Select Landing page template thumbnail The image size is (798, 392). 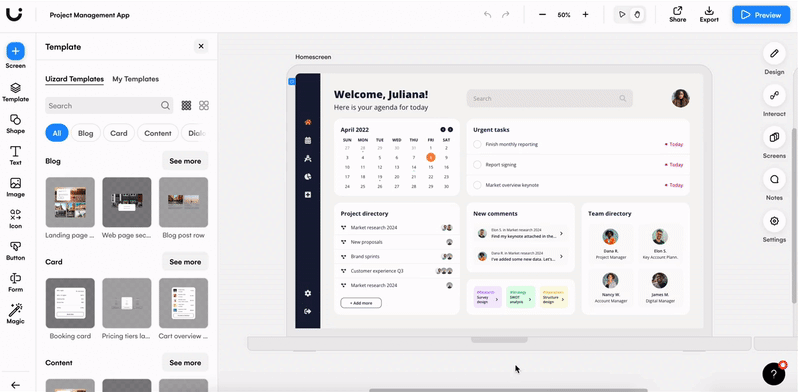(70, 202)
